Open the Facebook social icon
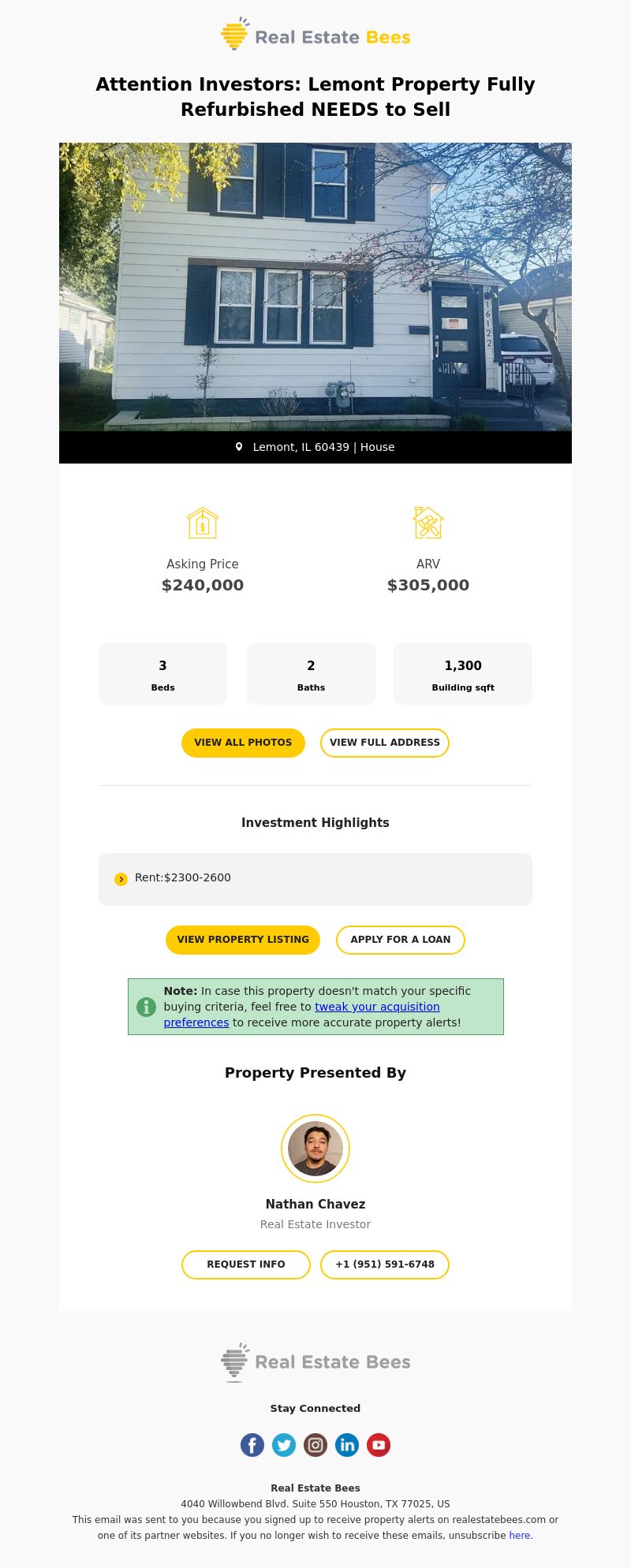 tap(252, 1445)
